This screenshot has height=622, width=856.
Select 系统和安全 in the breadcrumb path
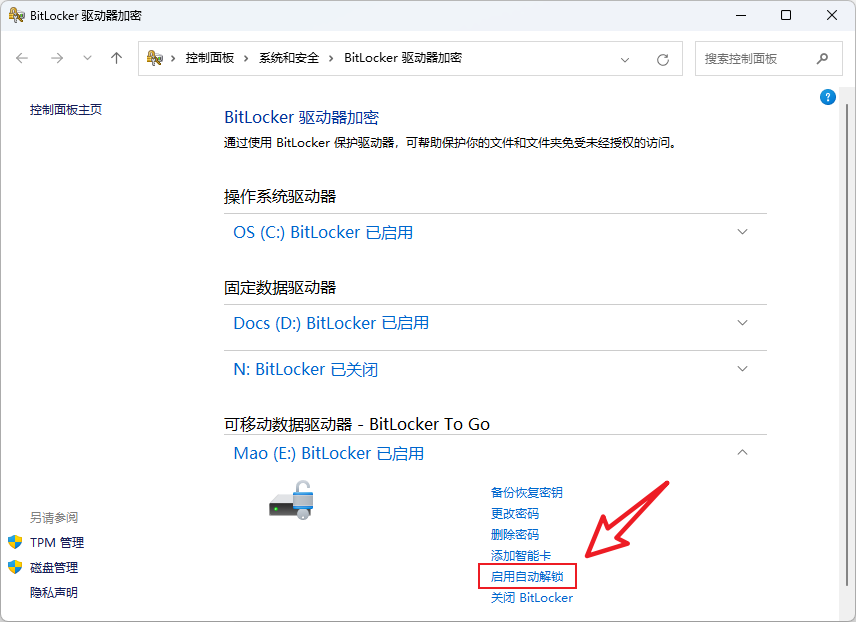click(x=288, y=58)
